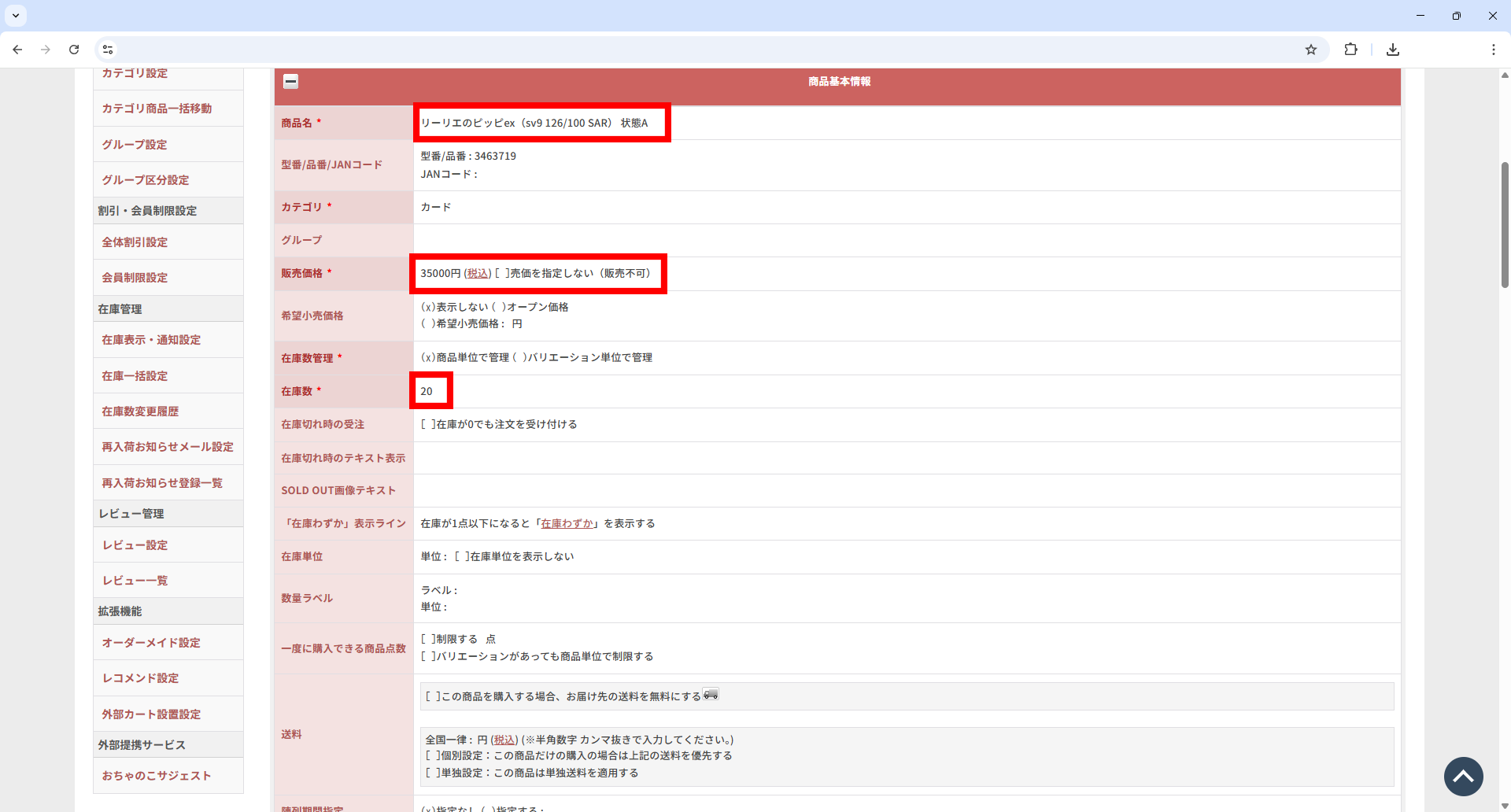Click the 在庫わずか link
This screenshot has width=1511, height=812.
pos(567,524)
